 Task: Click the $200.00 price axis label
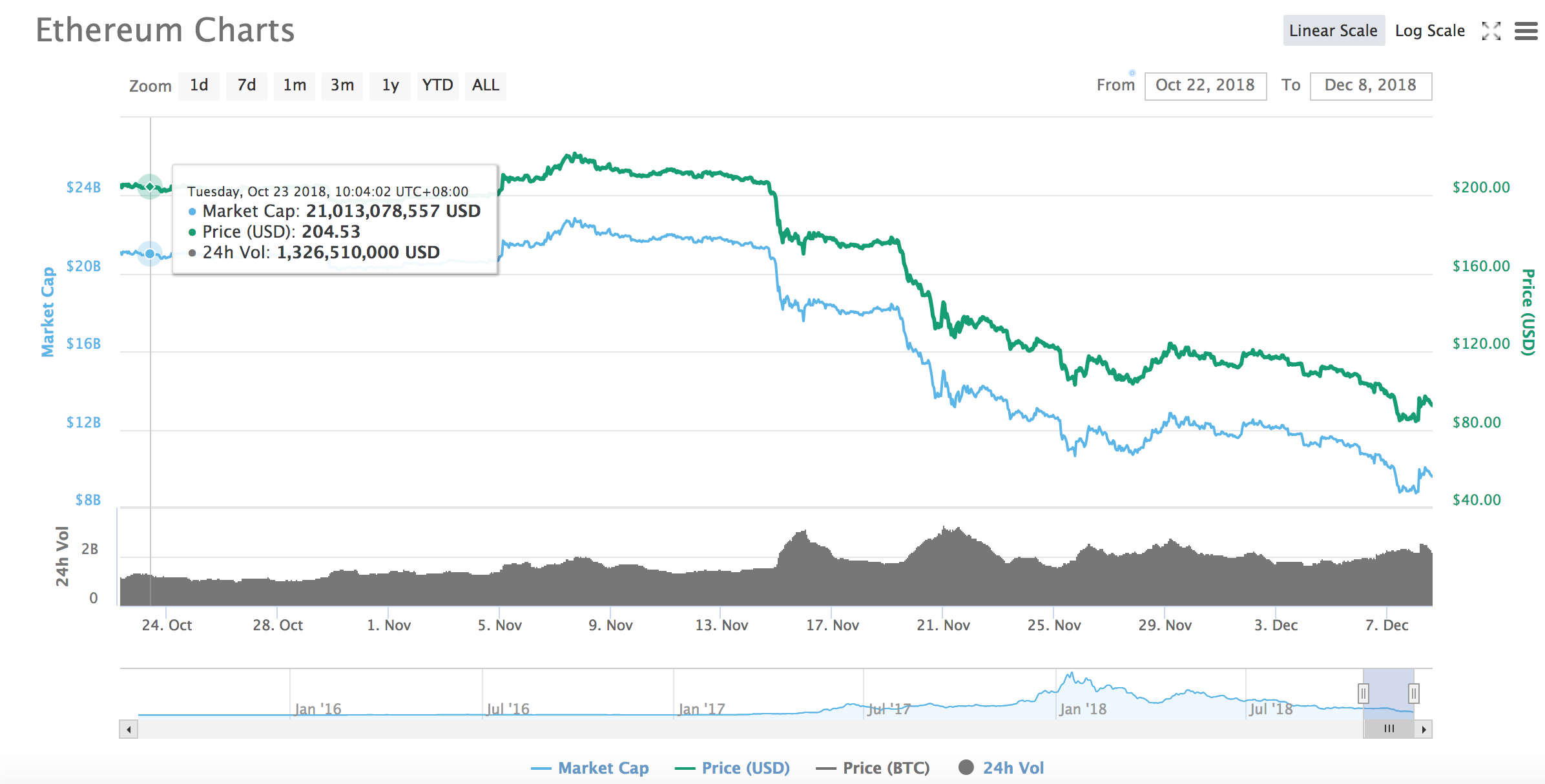pos(1481,187)
